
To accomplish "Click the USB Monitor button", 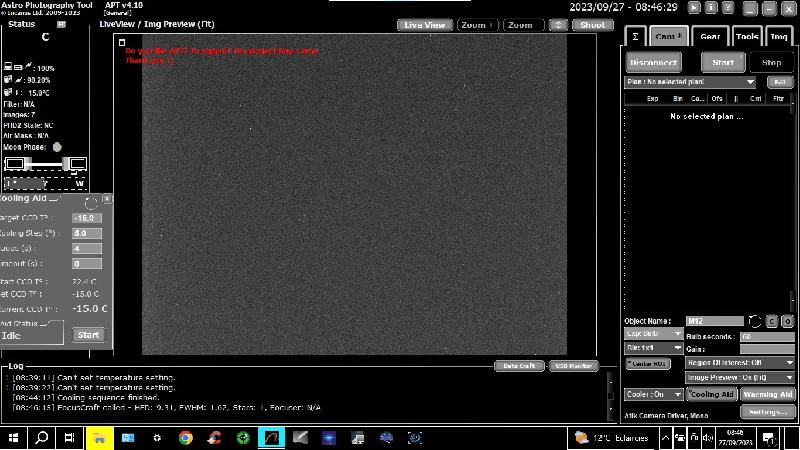I will point(573,366).
